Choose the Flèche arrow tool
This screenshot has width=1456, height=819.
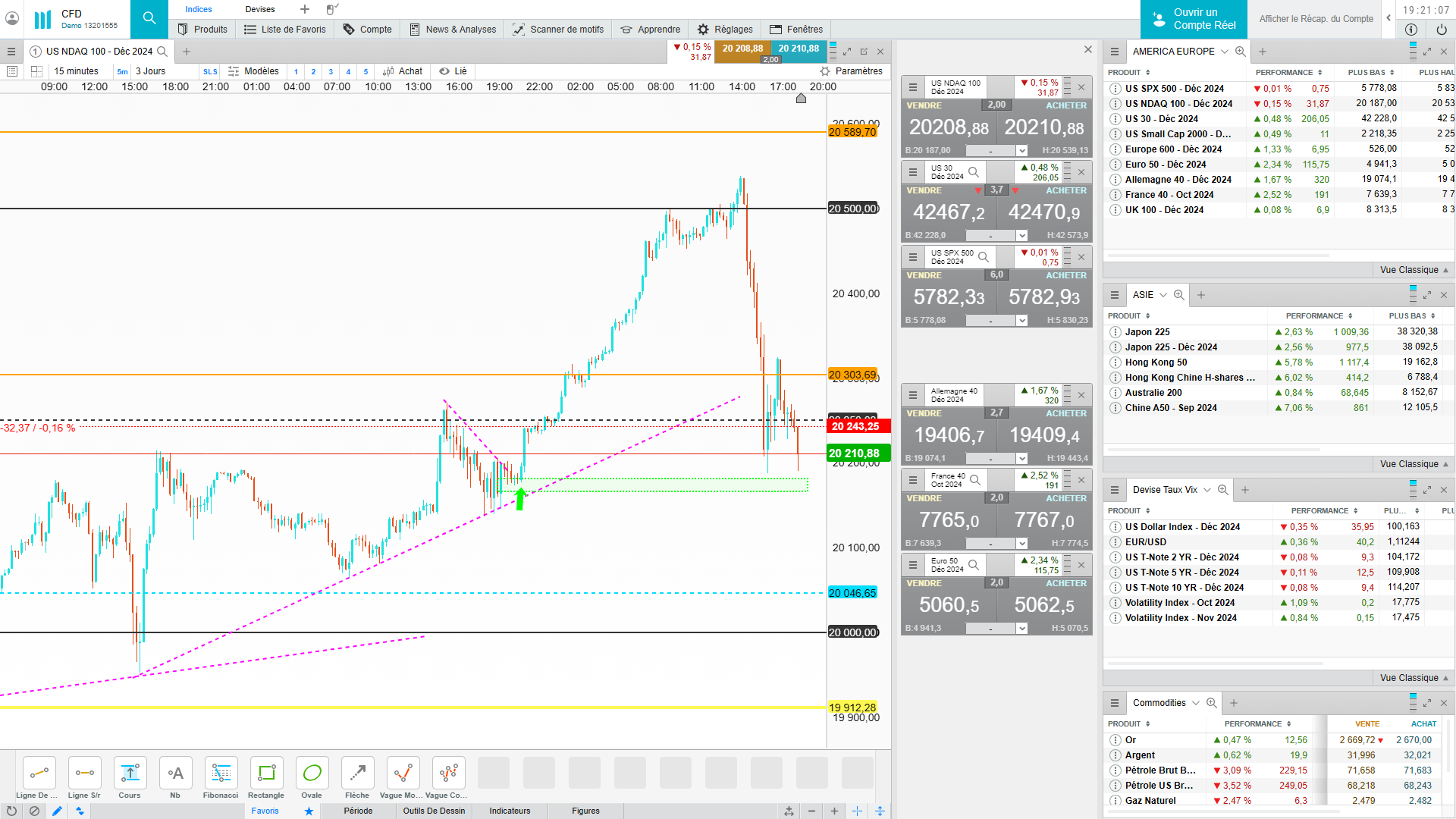[357, 774]
